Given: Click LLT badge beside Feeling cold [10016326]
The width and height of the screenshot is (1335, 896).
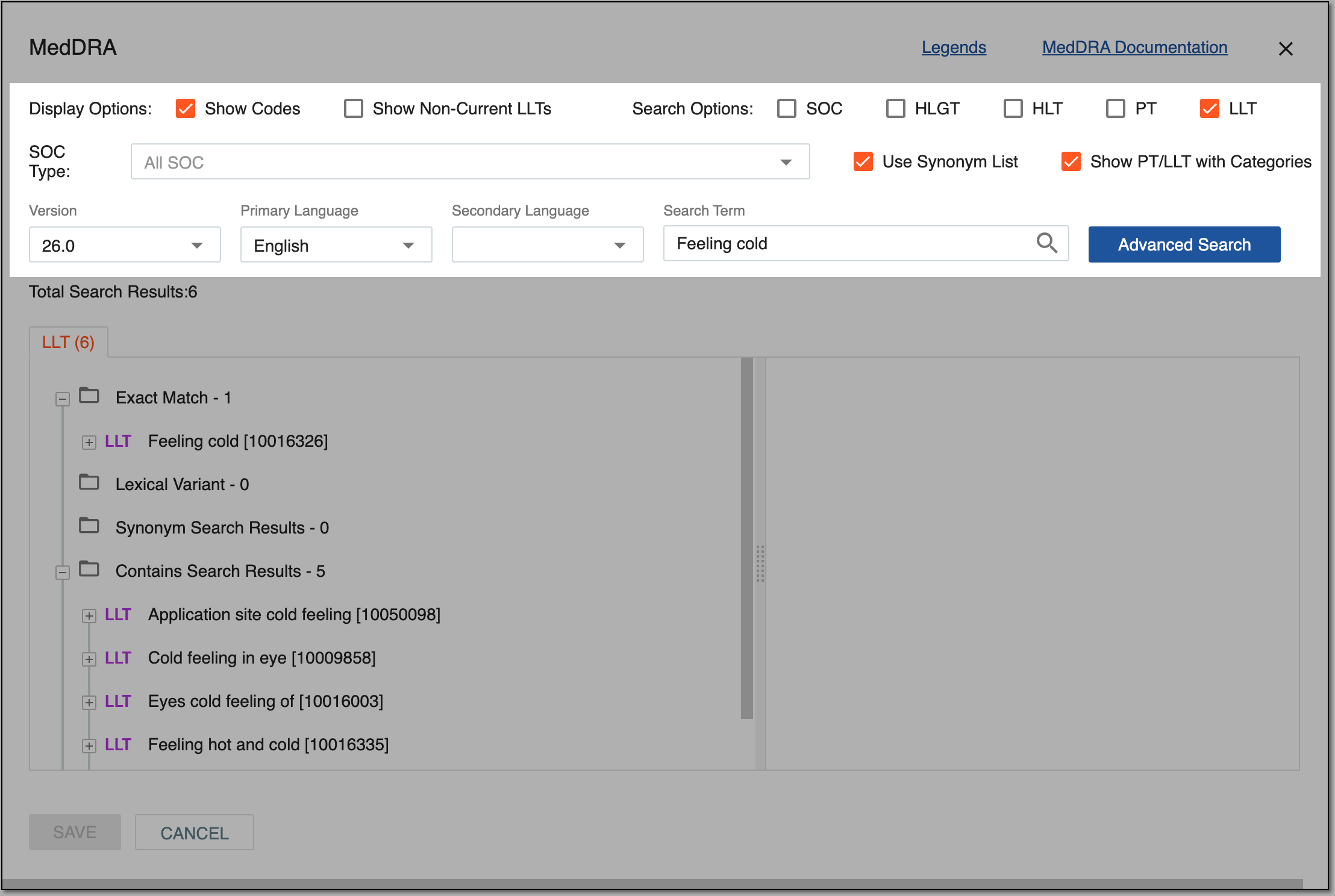Looking at the screenshot, I should tap(118, 441).
